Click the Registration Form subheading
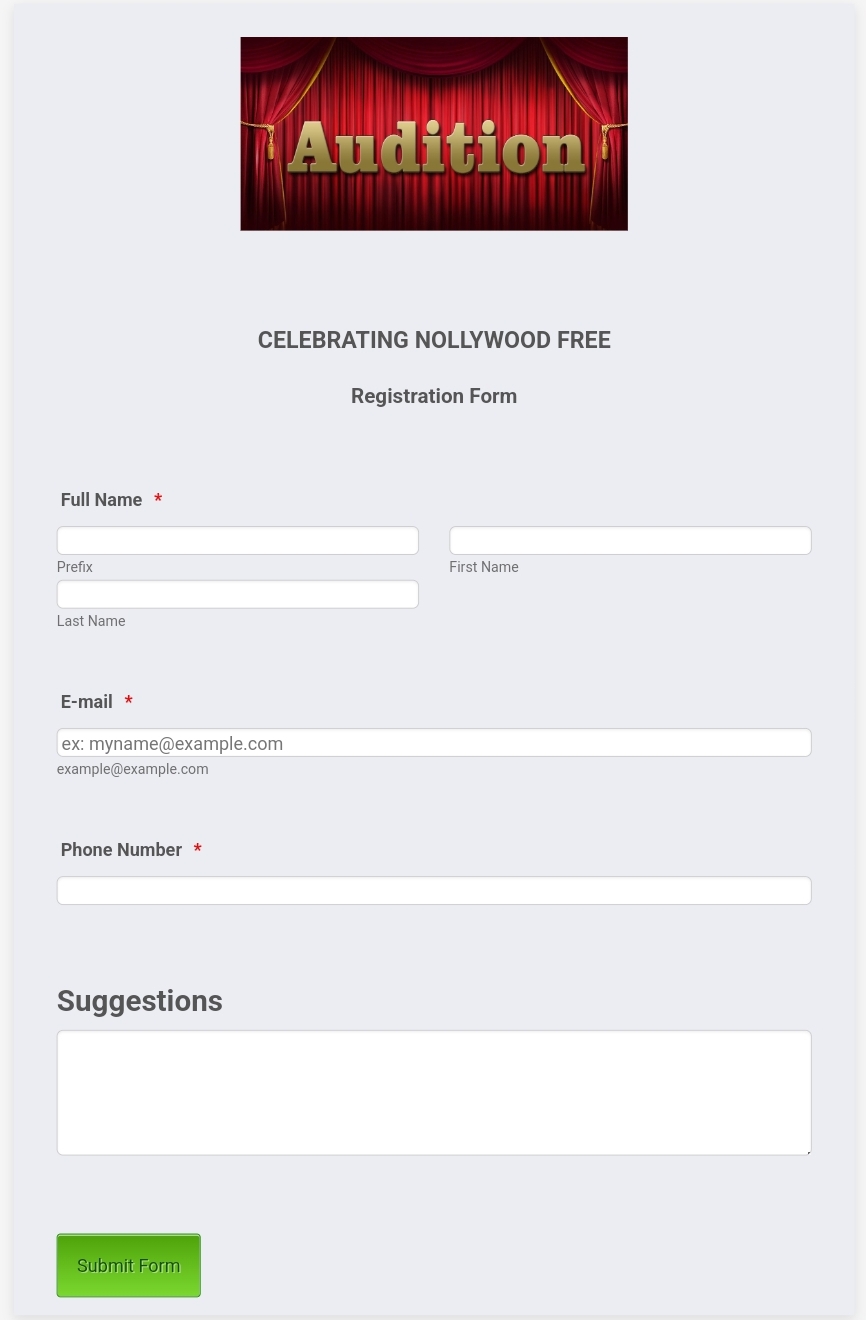 tap(434, 396)
